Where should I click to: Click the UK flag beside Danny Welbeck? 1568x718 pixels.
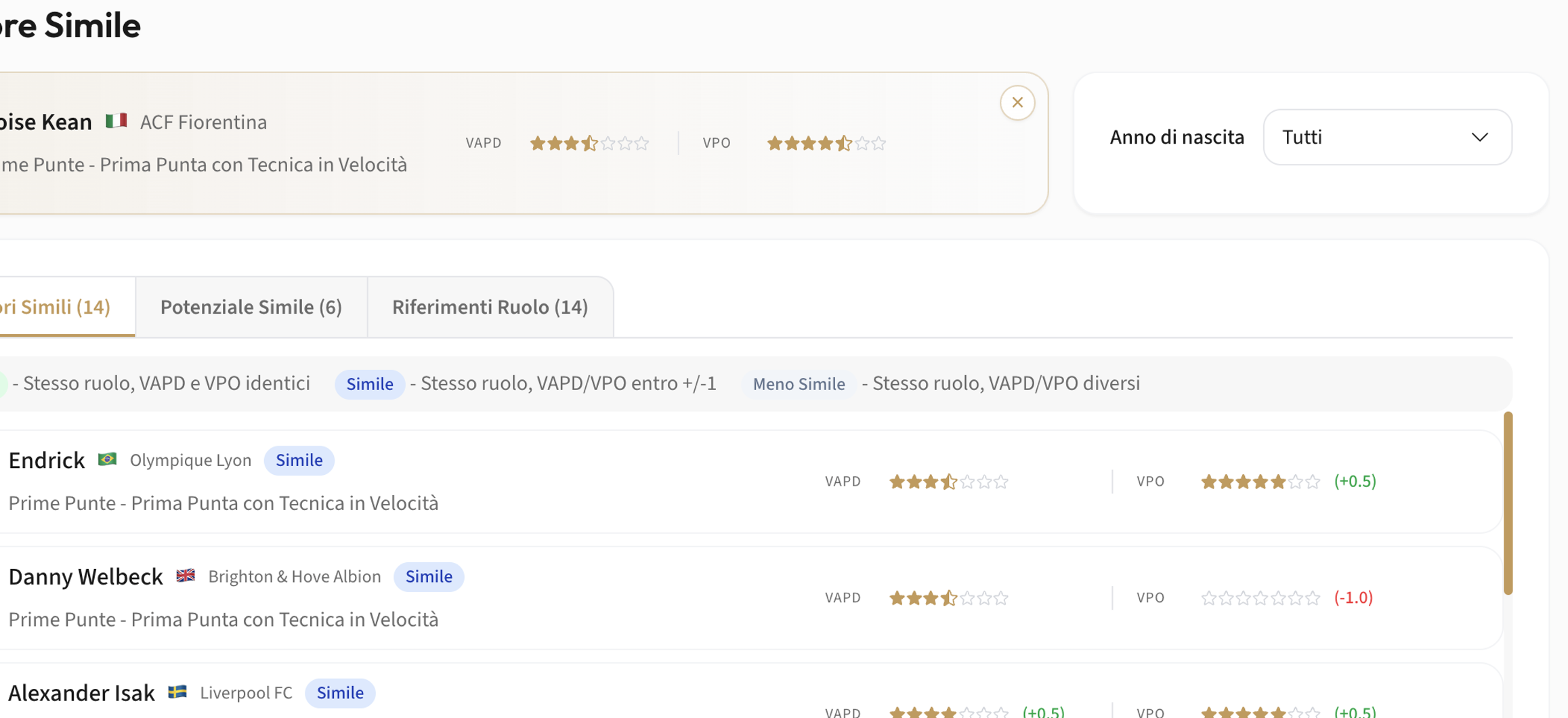tap(186, 576)
